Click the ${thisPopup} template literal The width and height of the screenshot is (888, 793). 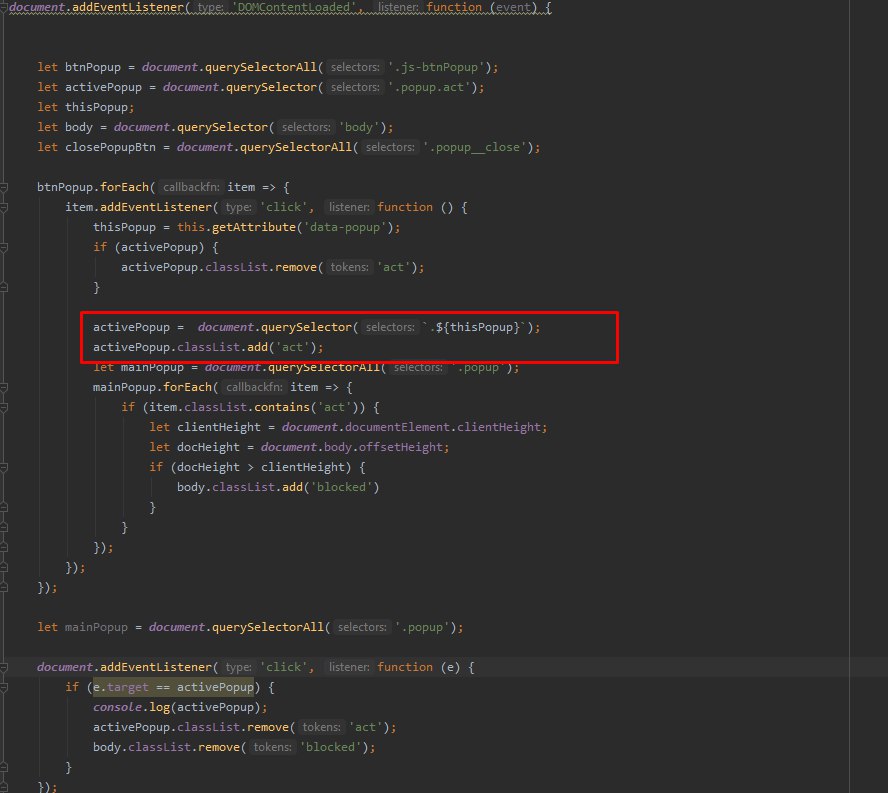pyautogui.click(x=477, y=327)
